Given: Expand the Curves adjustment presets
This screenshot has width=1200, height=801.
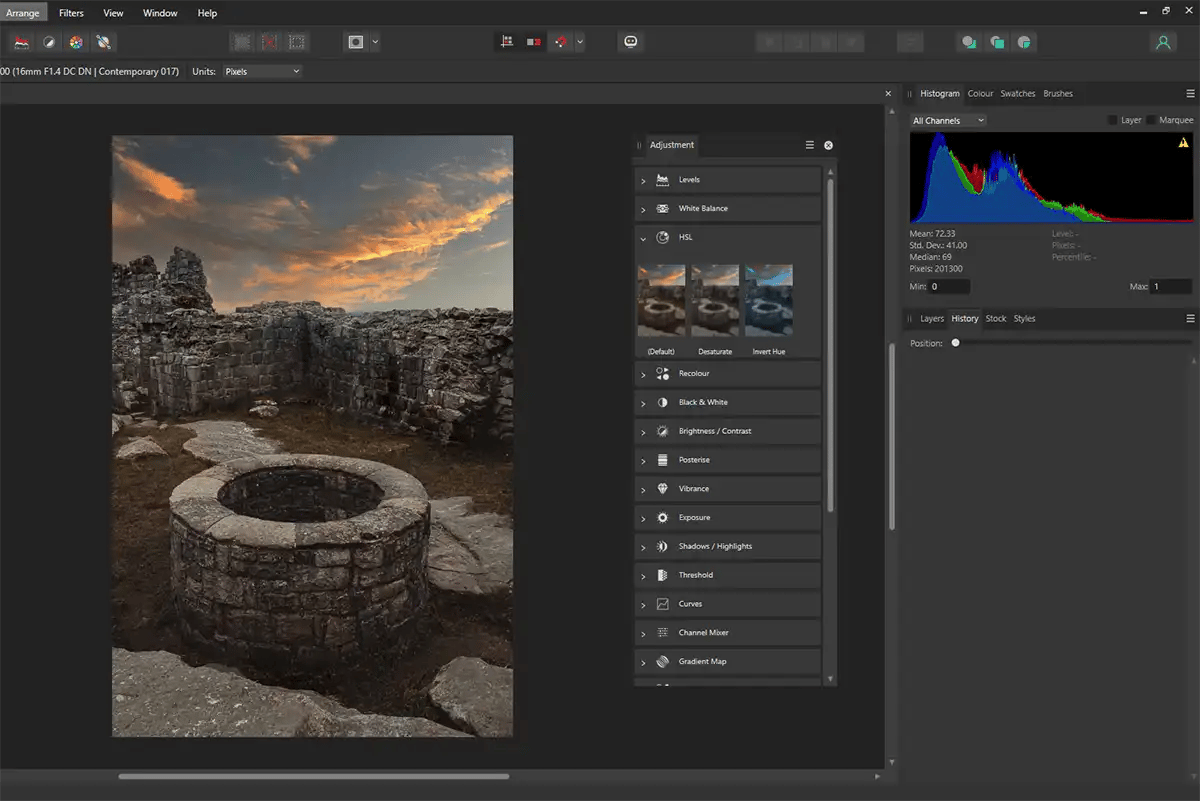Looking at the screenshot, I should tap(643, 605).
